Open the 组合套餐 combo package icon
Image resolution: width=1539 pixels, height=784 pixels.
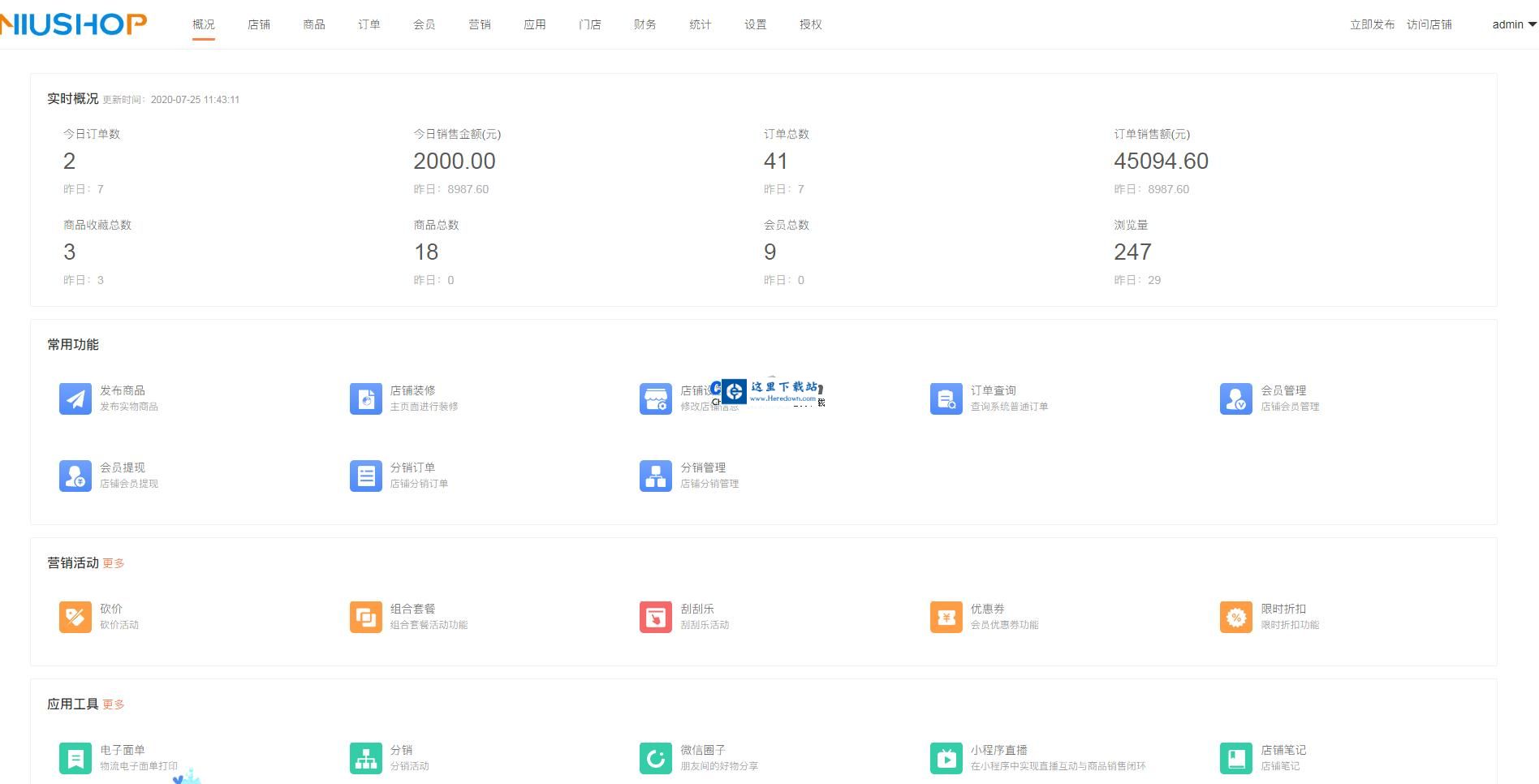365,617
